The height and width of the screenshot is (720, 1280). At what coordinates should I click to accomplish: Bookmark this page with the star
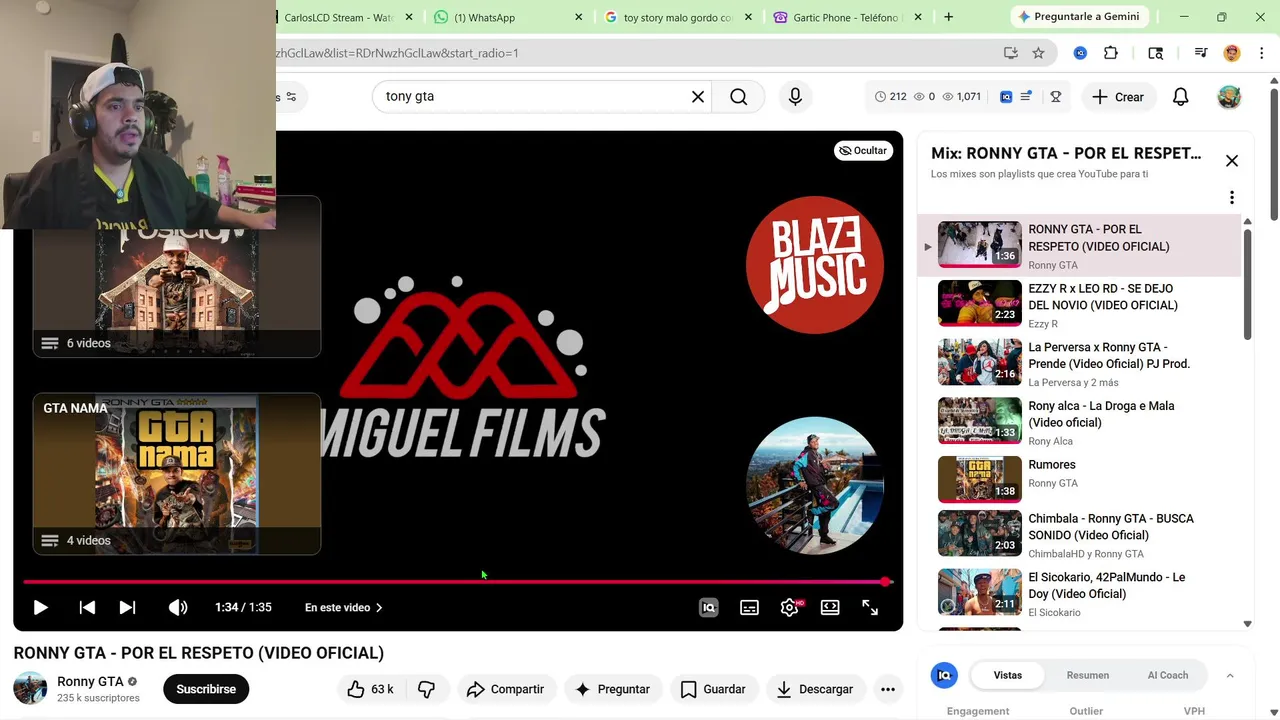coord(1039,53)
